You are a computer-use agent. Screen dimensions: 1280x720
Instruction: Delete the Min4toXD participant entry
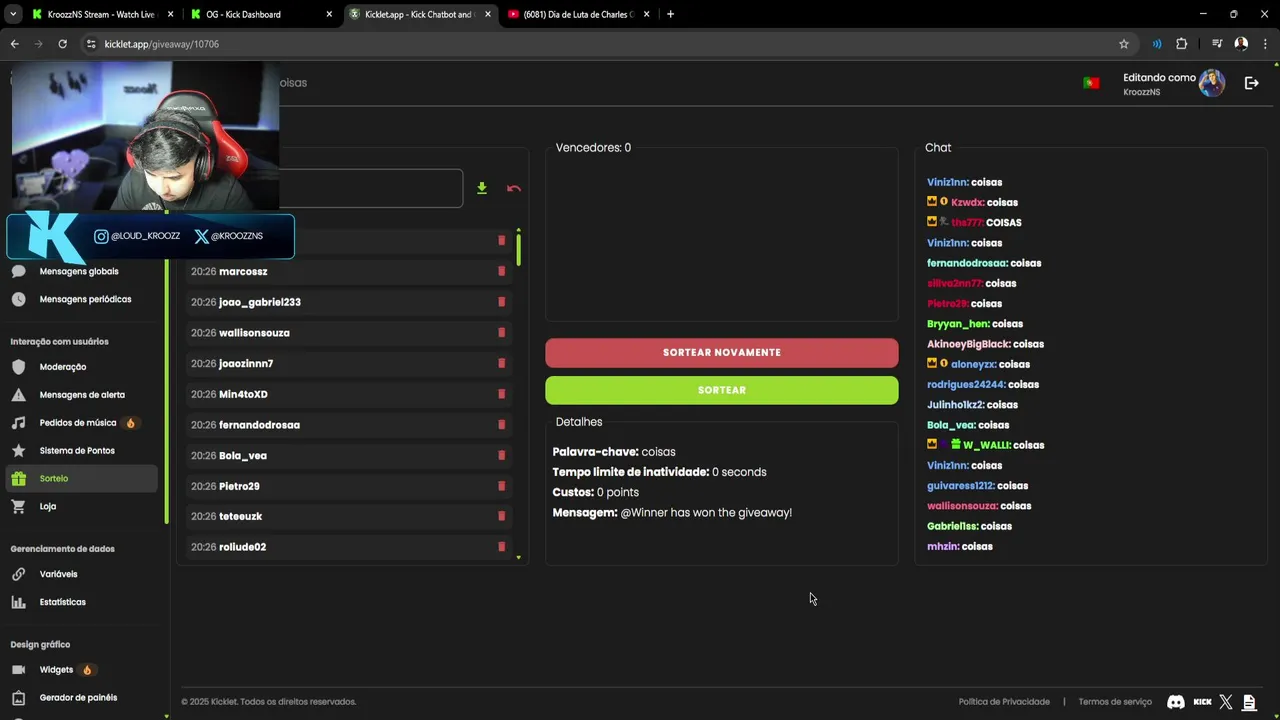[501, 394]
